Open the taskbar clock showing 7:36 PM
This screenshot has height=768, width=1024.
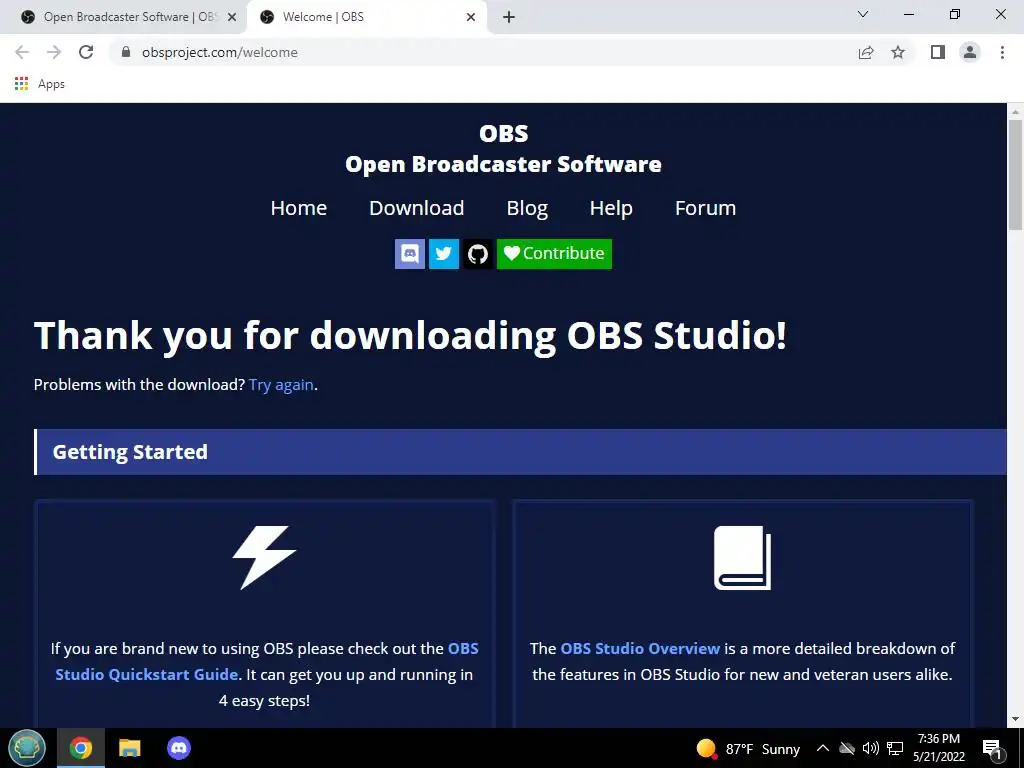coord(938,748)
